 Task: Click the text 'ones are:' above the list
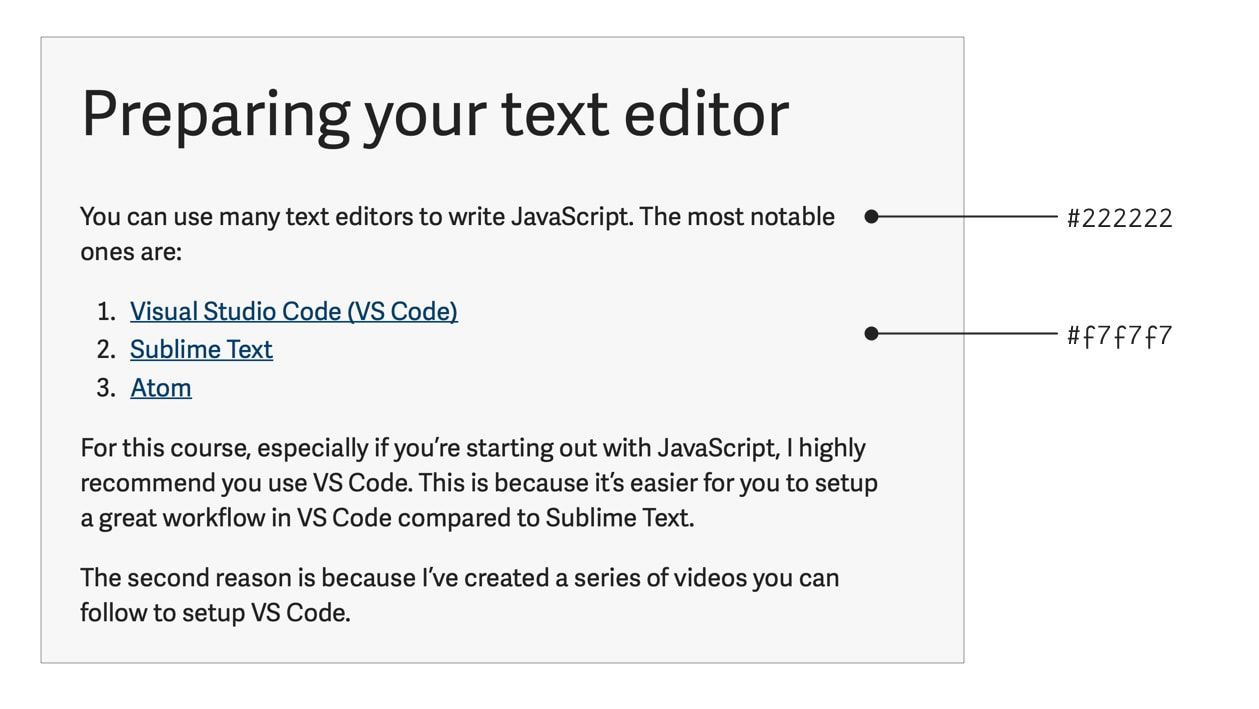coord(131,252)
